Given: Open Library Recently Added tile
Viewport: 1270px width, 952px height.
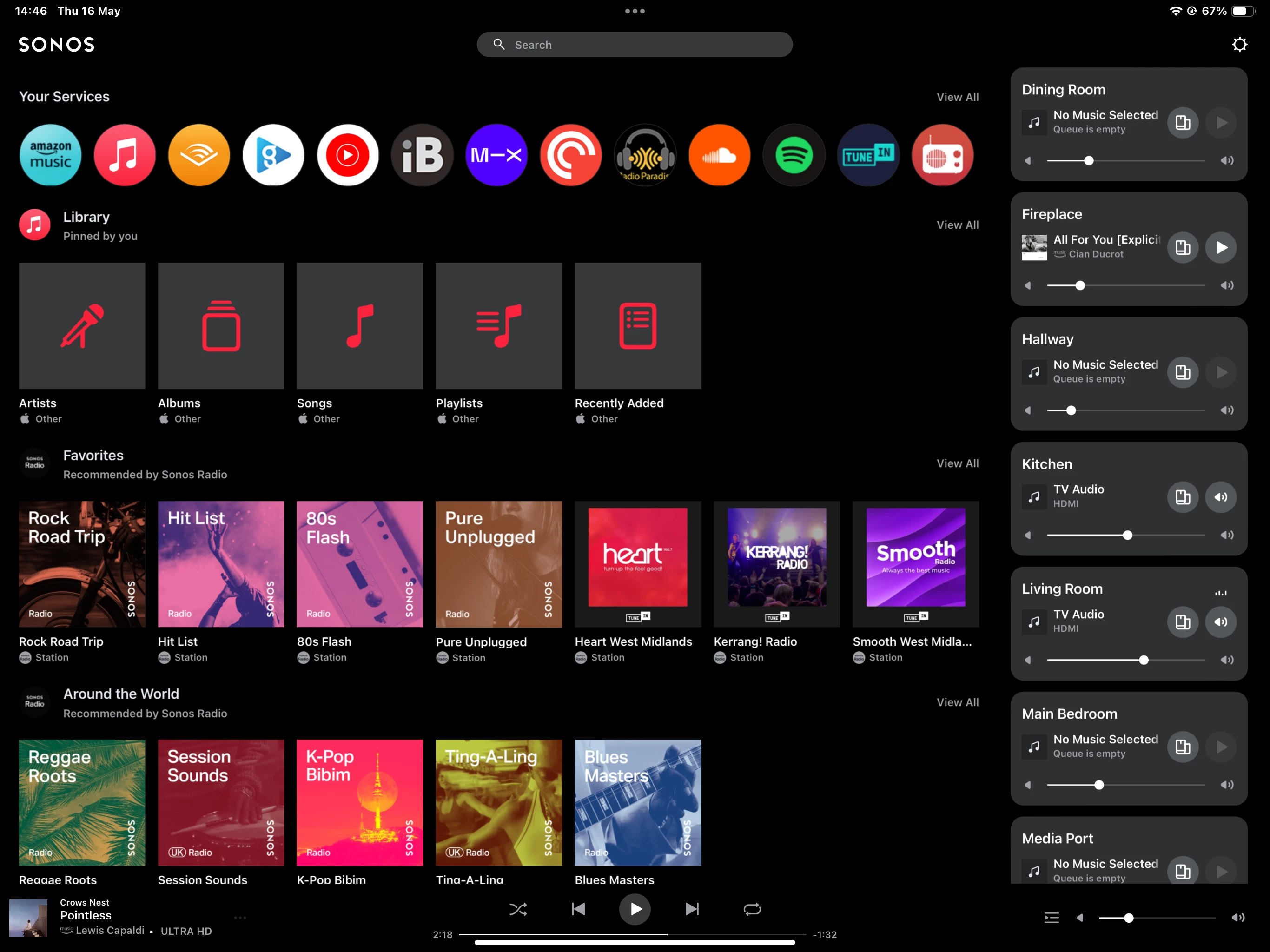Looking at the screenshot, I should (x=638, y=325).
